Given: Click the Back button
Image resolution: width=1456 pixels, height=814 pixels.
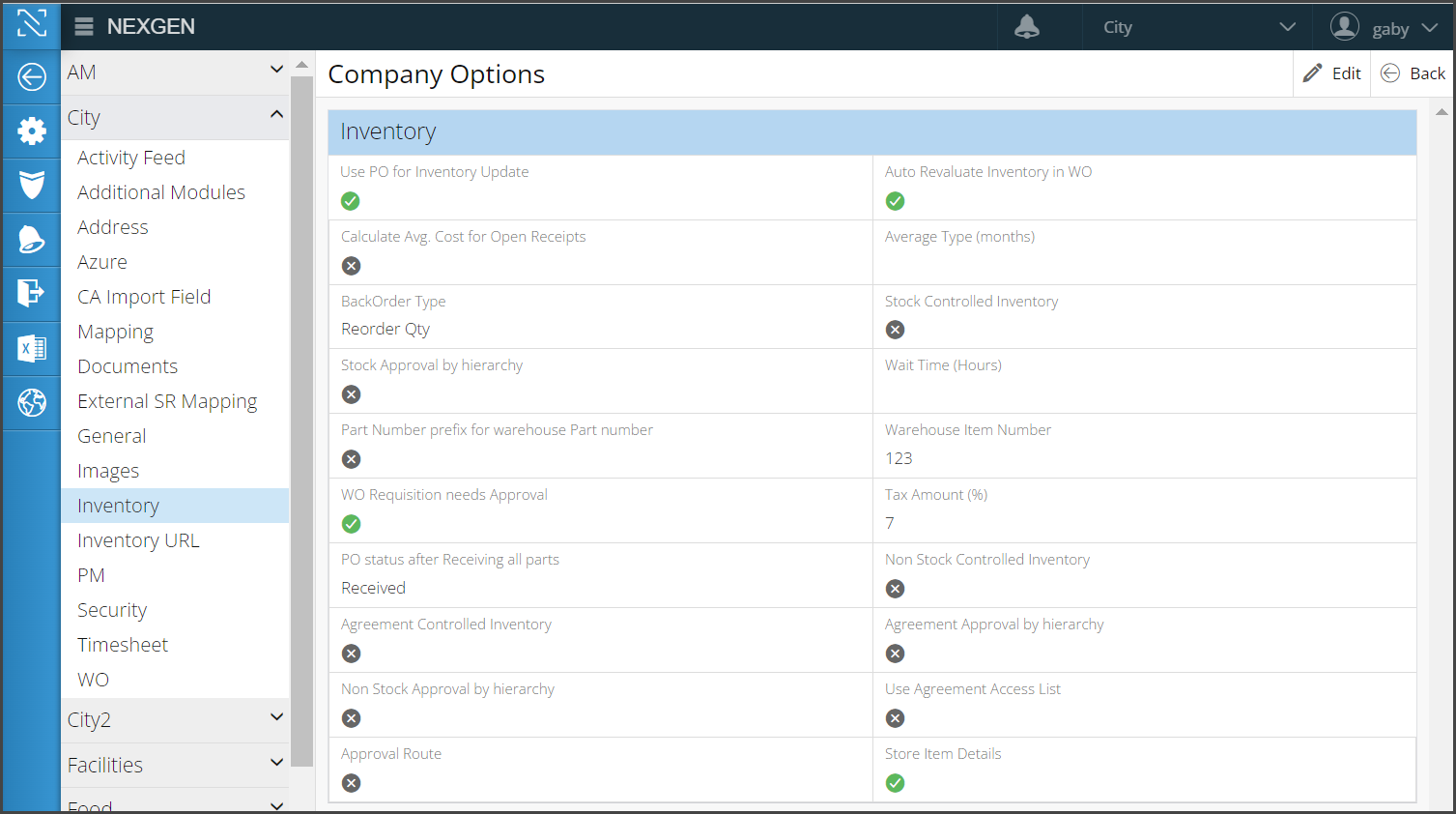Looking at the screenshot, I should pyautogui.click(x=1413, y=73).
